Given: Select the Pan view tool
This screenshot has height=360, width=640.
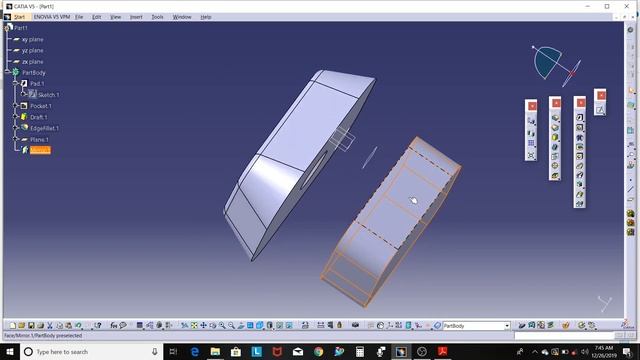Looking at the screenshot, I should click(203, 325).
